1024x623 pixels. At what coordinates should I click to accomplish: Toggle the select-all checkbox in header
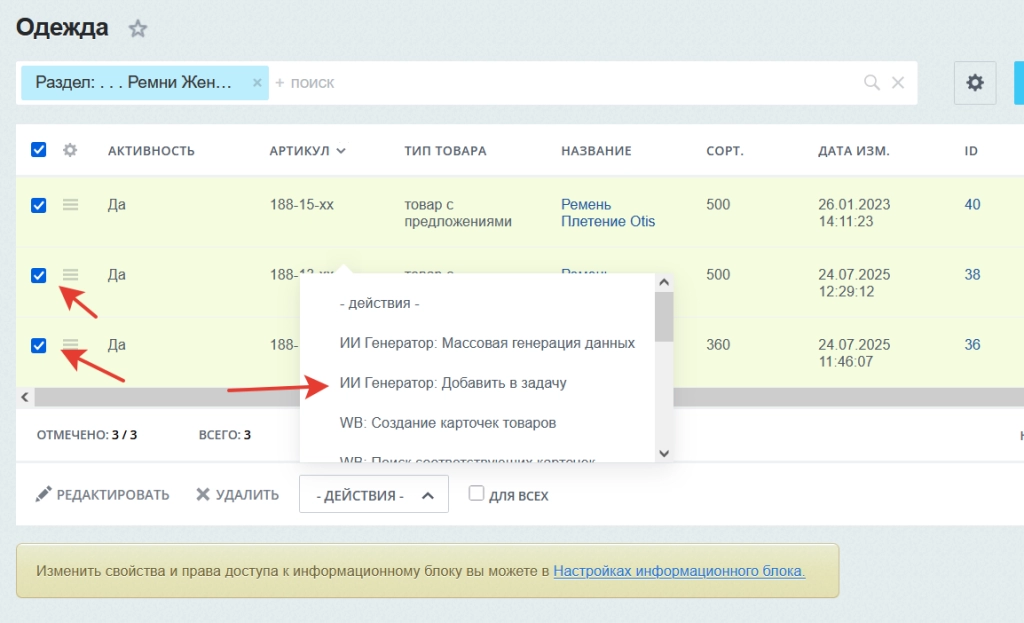[x=39, y=150]
